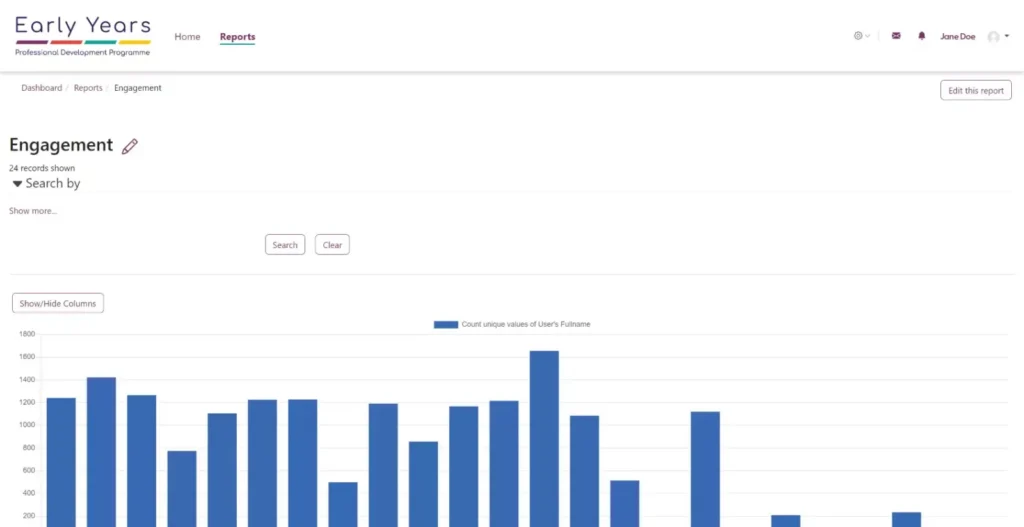Click pencil icon beside Engagement title
Screen dimensions: 1024x527
tap(129, 147)
